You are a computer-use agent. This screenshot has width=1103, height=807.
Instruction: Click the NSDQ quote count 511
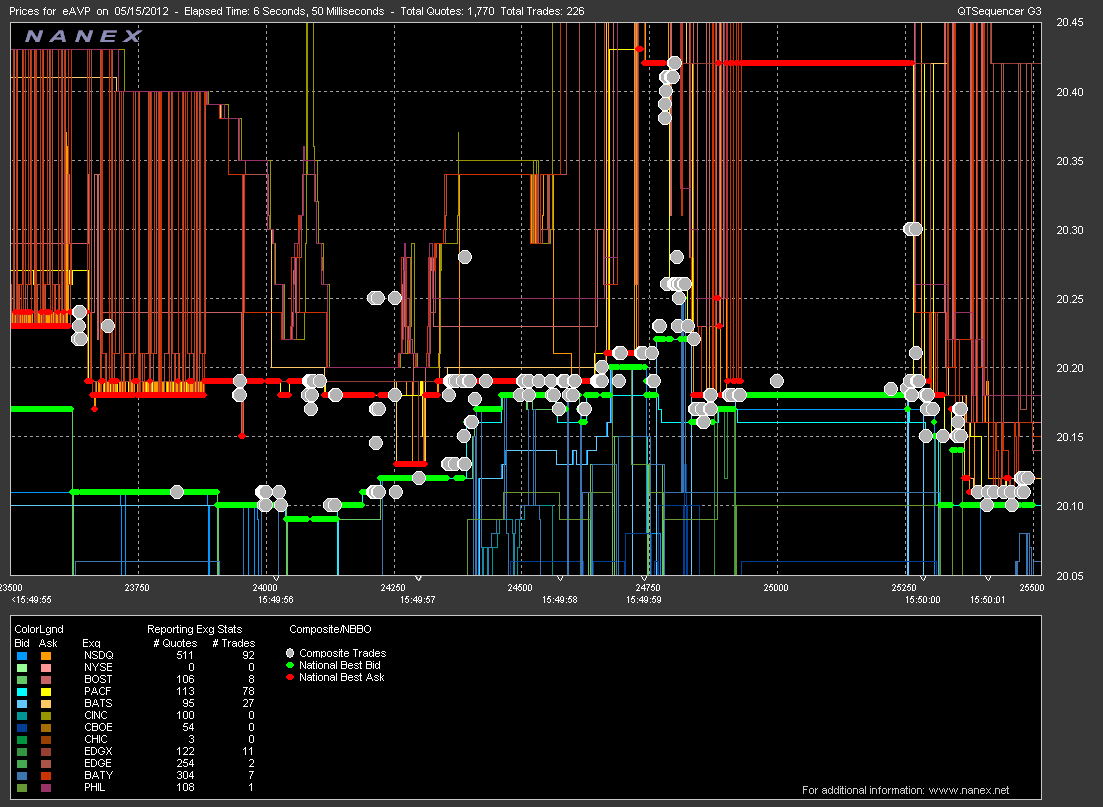[185, 655]
